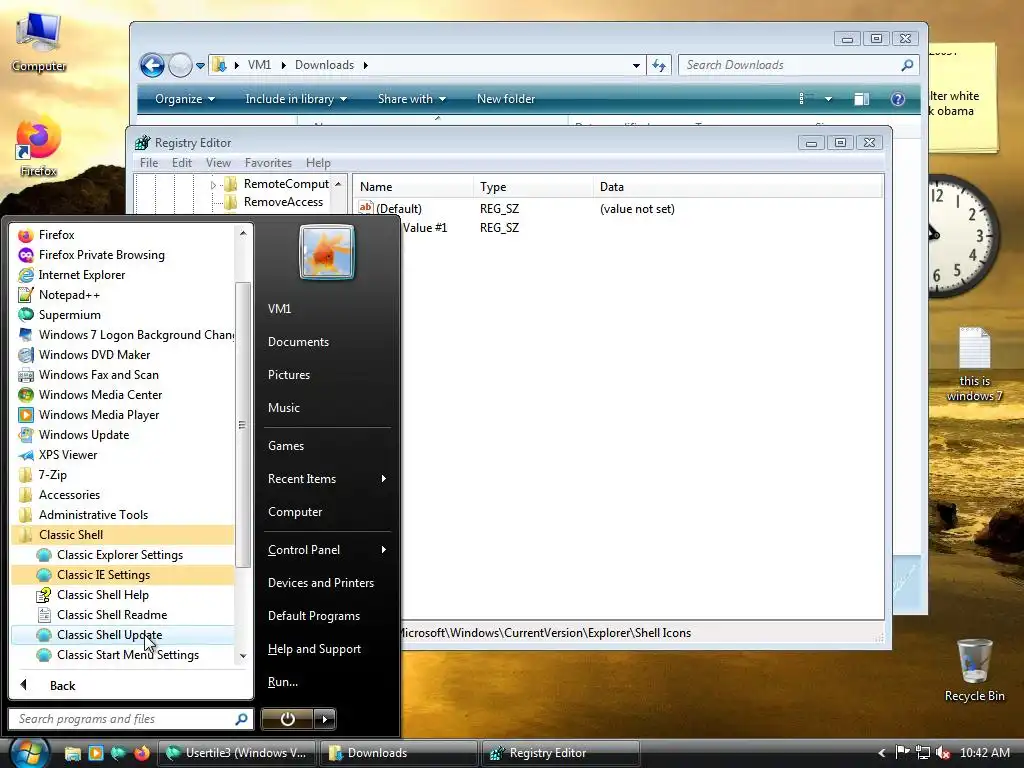Screen dimensions: 1024x768
Task: Open the Registry Editor File menu
Action: 149,163
